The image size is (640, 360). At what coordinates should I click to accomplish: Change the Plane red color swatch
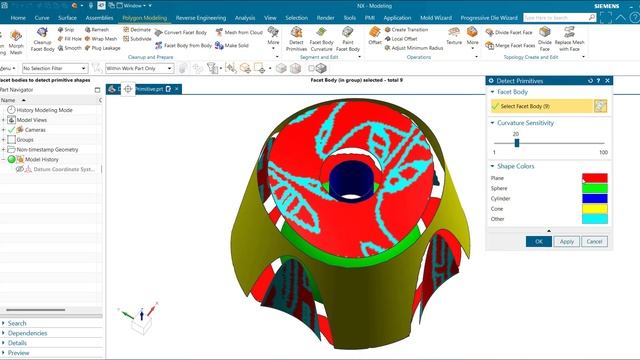pyautogui.click(x=595, y=178)
